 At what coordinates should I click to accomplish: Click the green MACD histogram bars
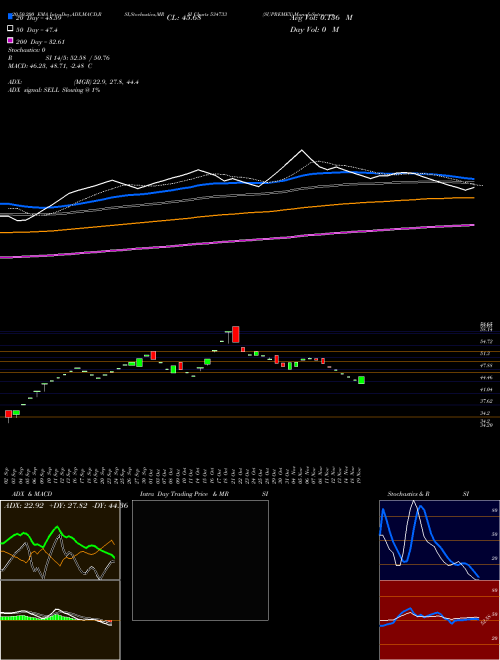pyautogui.click(x=55, y=617)
